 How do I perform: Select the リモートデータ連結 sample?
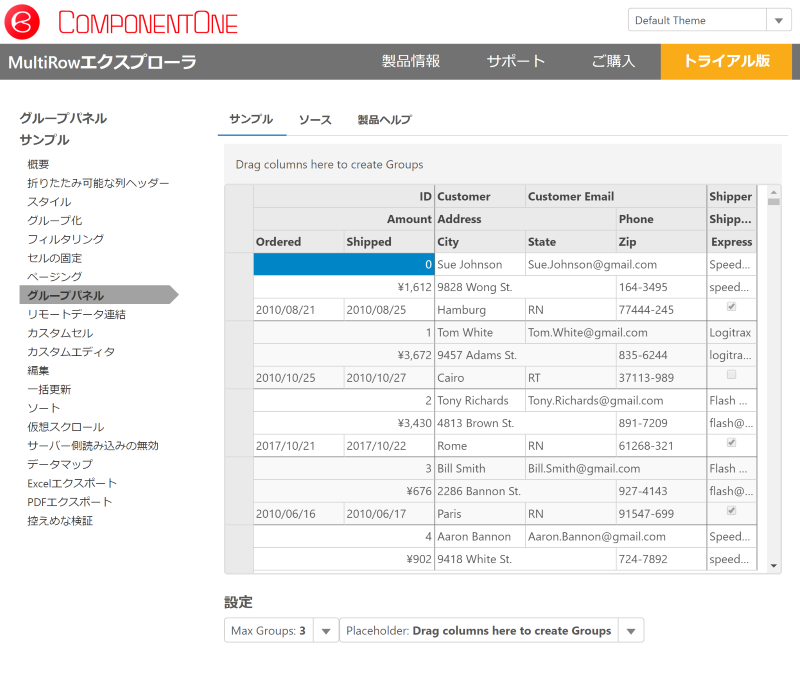coord(77,314)
